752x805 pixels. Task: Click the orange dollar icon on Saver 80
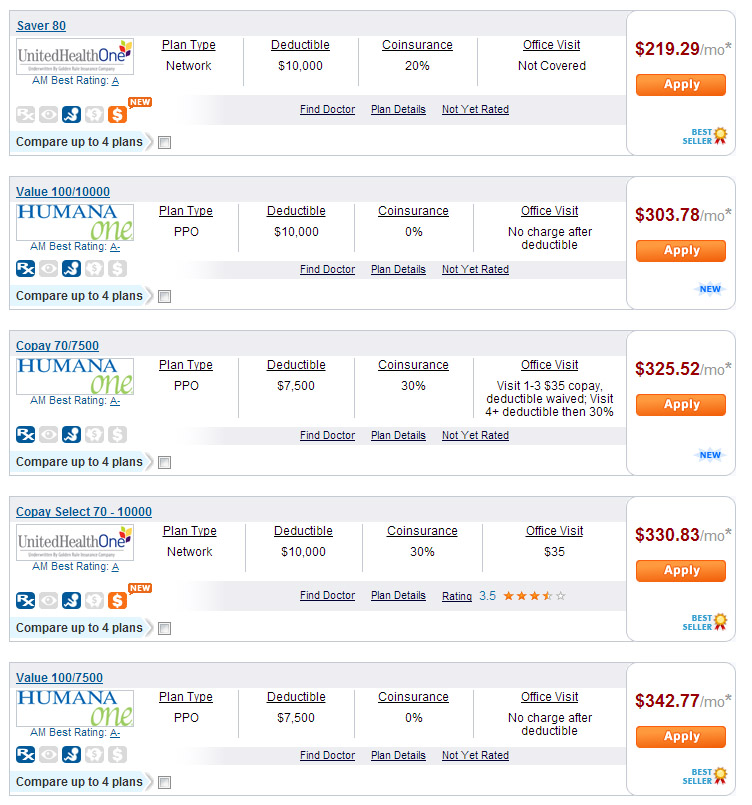point(117,115)
